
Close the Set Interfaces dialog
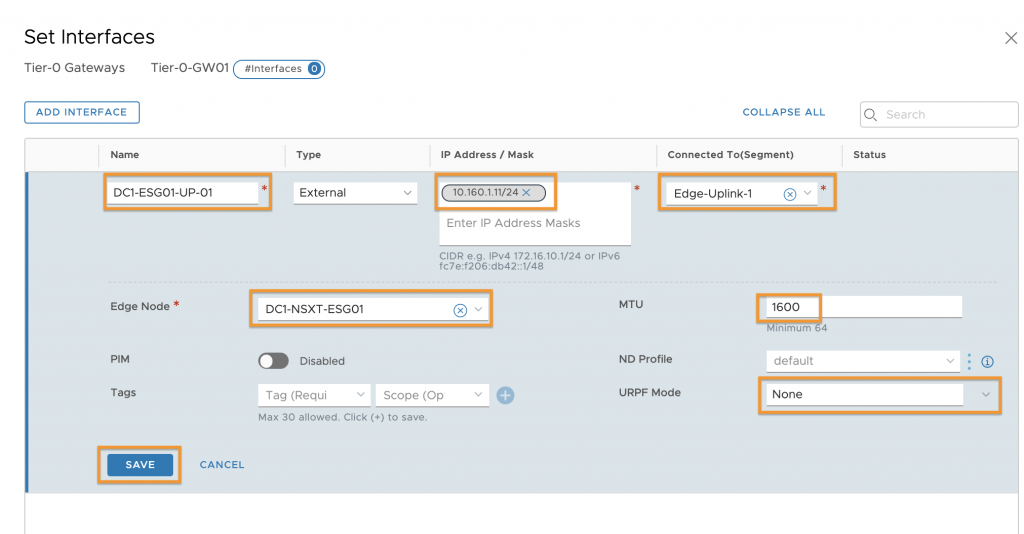click(x=1010, y=39)
